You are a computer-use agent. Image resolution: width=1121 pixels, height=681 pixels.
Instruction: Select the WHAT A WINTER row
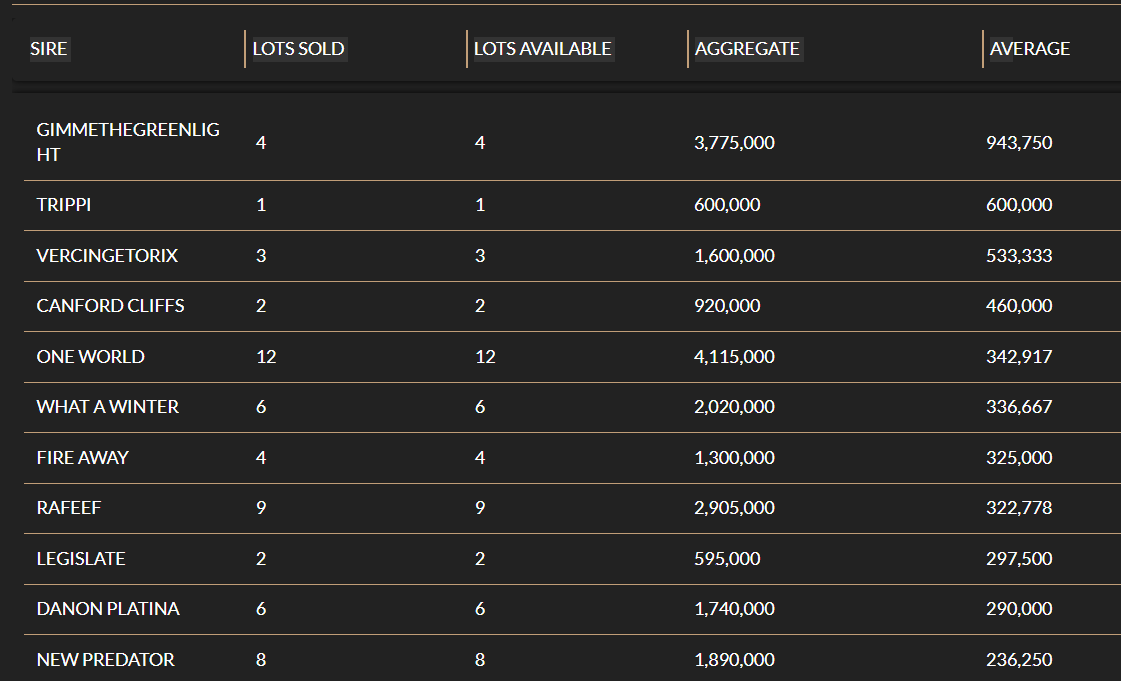[572, 407]
